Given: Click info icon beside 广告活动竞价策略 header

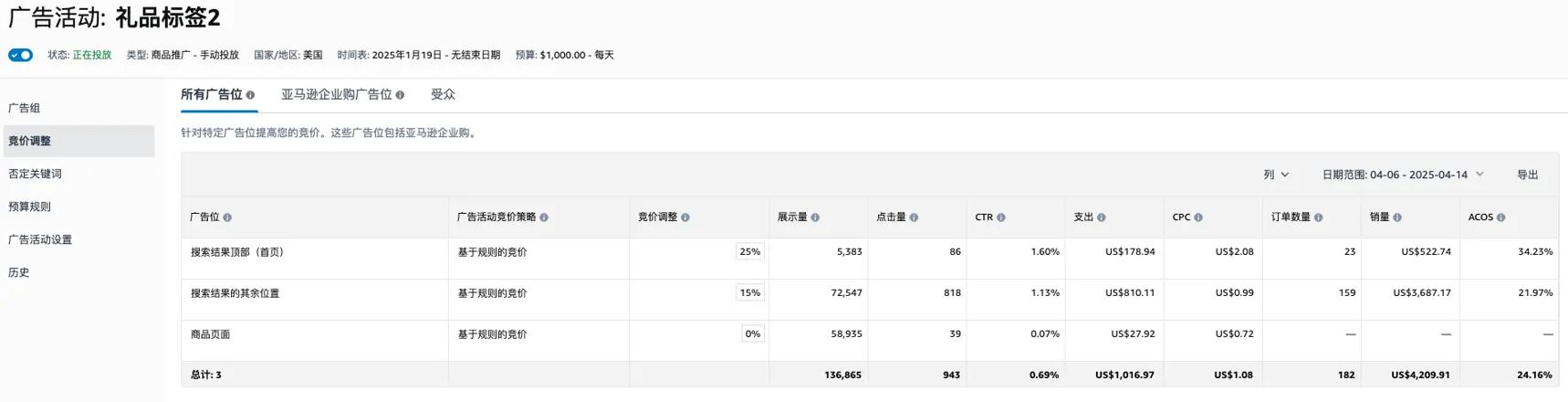Looking at the screenshot, I should coord(544,217).
